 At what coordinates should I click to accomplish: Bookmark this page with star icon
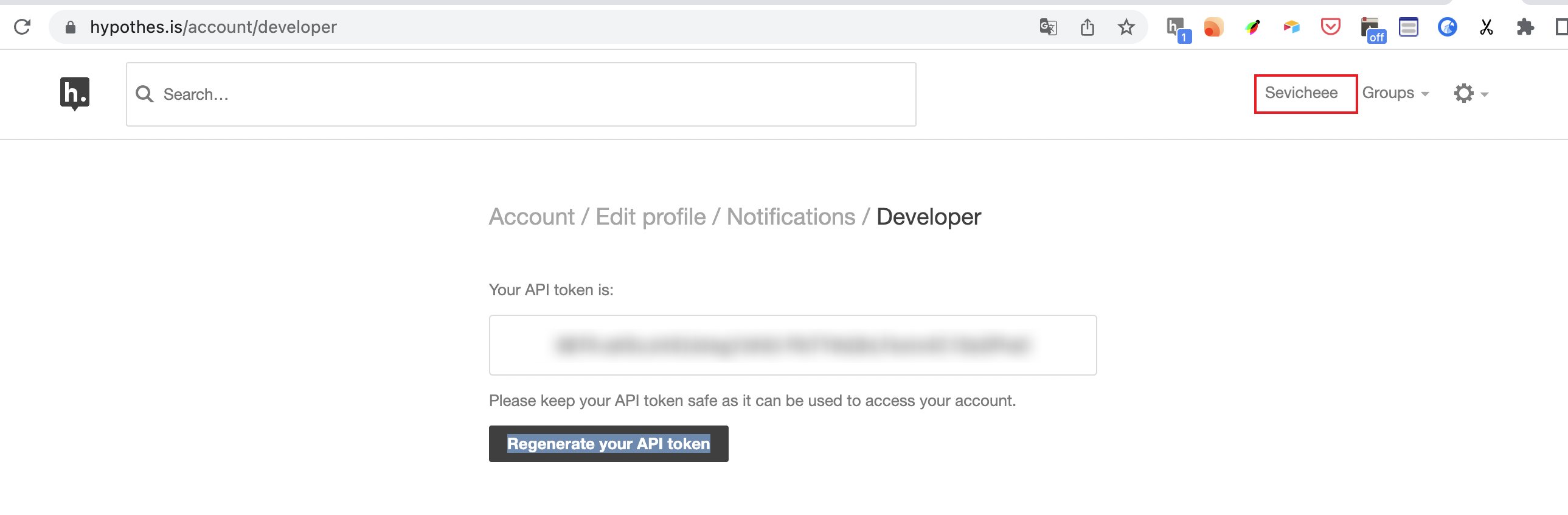(x=1126, y=27)
